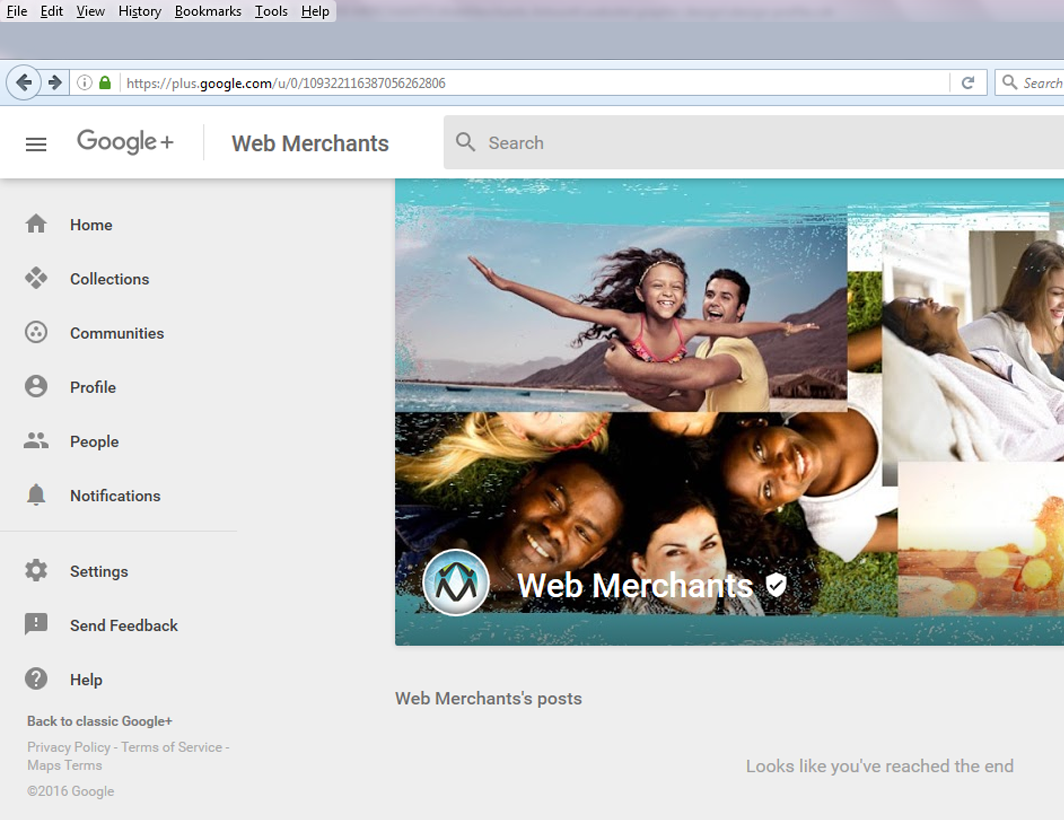1064x820 pixels.
Task: Open the Privacy Policy link
Action: [68, 747]
